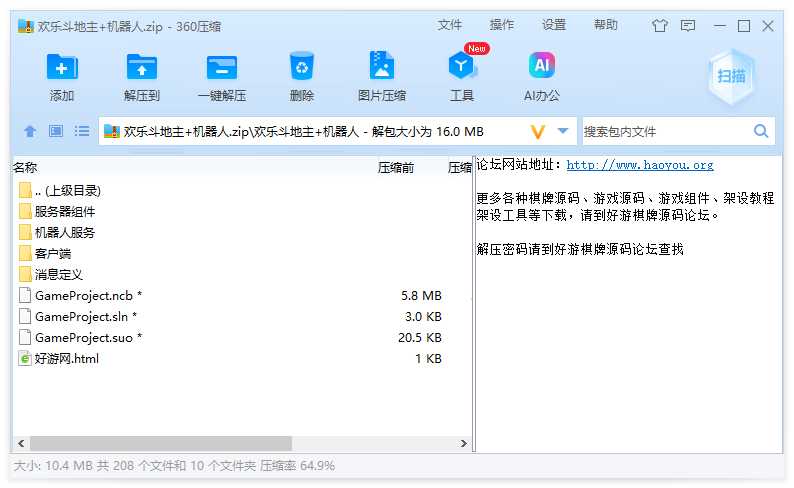Select the GameProject.sln file
This screenshot has width=794, height=488.
[77, 316]
